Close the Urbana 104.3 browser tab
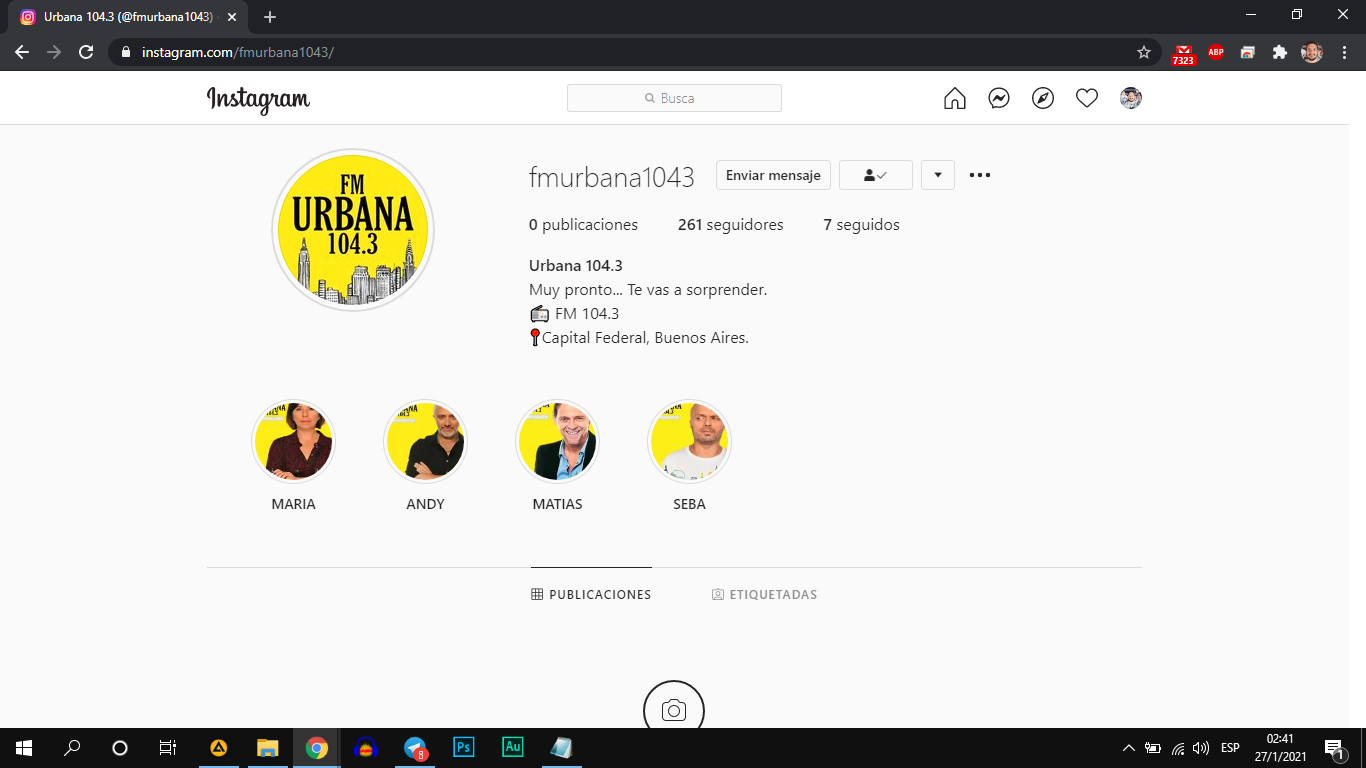 click(232, 17)
